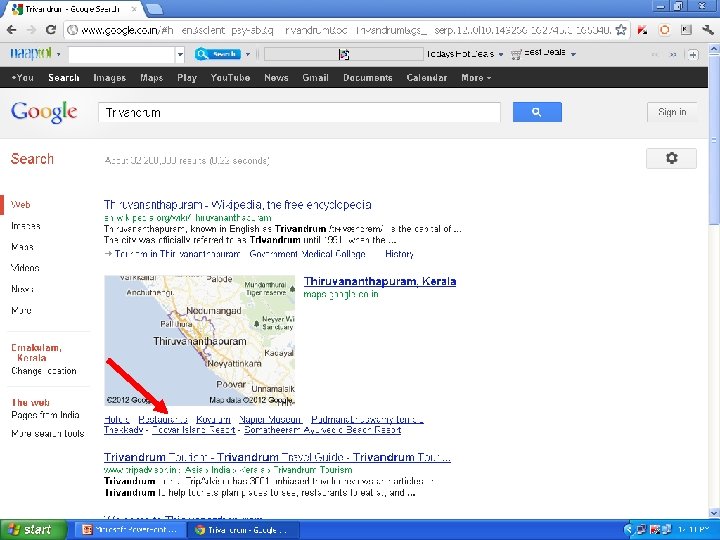Select Maps in the black Google bar
This screenshot has height=540, width=720.
(152, 78)
